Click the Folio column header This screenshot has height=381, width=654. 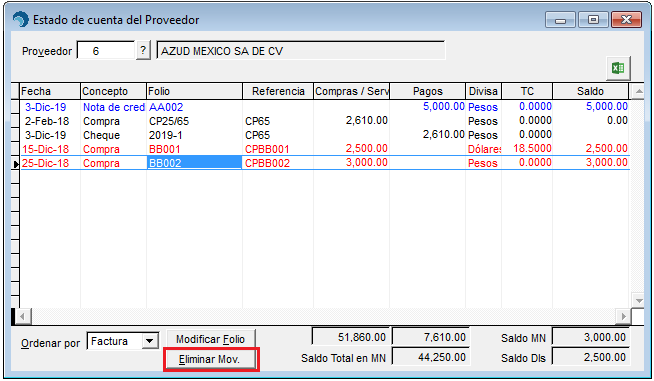[194, 91]
